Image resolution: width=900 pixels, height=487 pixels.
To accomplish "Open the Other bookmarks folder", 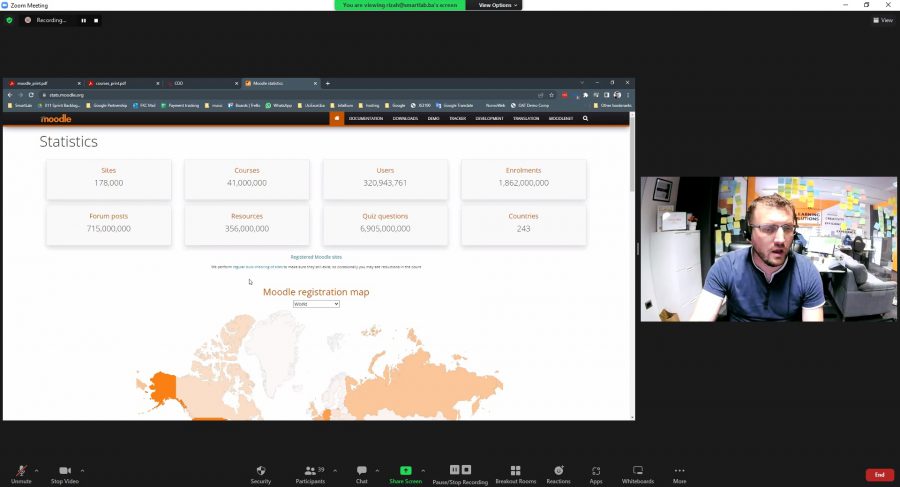I will pos(612,106).
